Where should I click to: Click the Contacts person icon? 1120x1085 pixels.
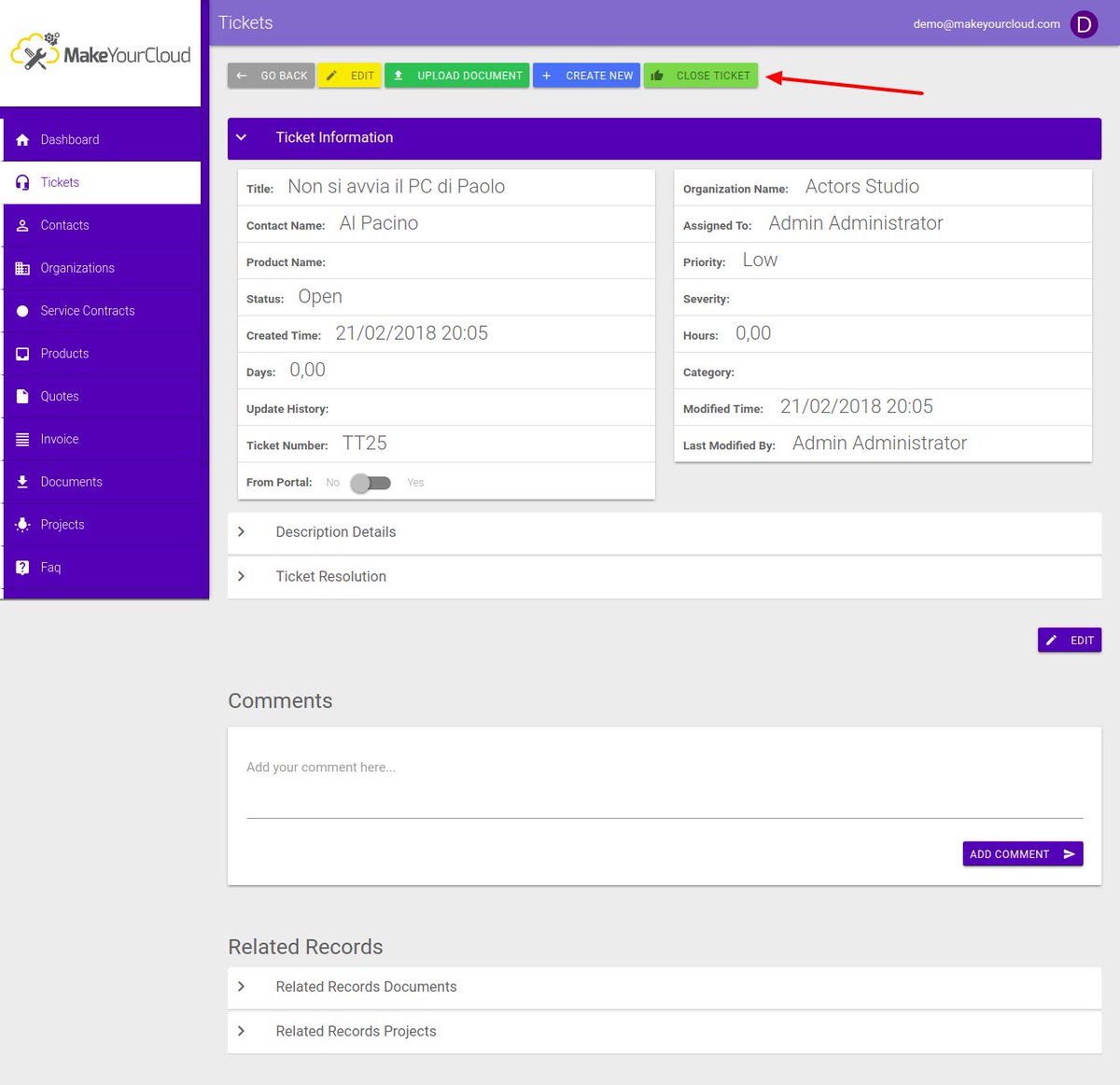click(22, 226)
